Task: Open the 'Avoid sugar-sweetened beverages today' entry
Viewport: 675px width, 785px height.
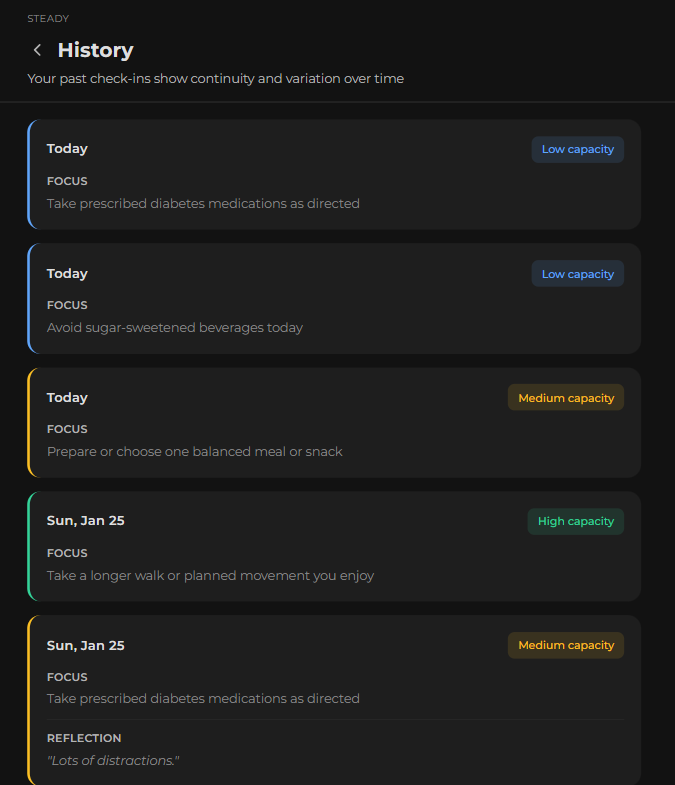Action: (175, 327)
